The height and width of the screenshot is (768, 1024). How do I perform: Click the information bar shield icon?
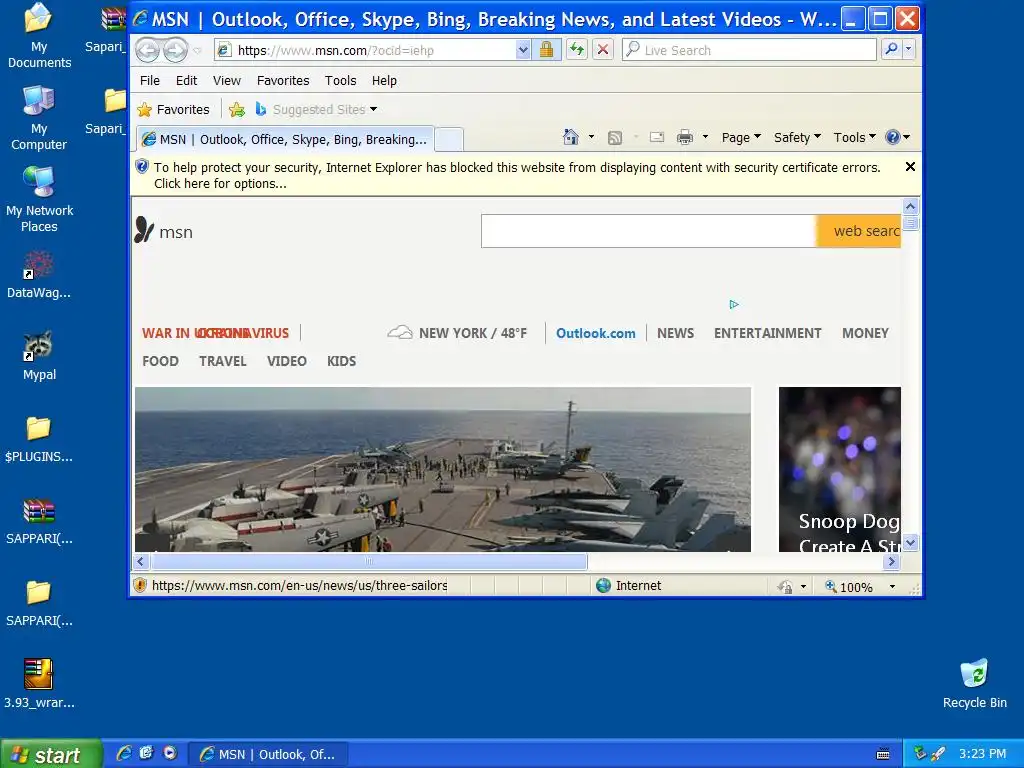point(142,167)
